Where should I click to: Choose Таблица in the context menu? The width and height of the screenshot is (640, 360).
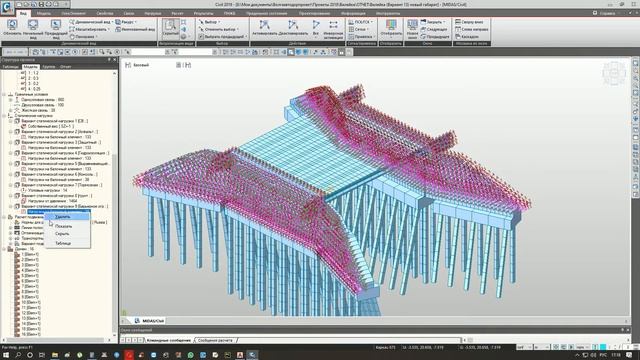[63, 243]
